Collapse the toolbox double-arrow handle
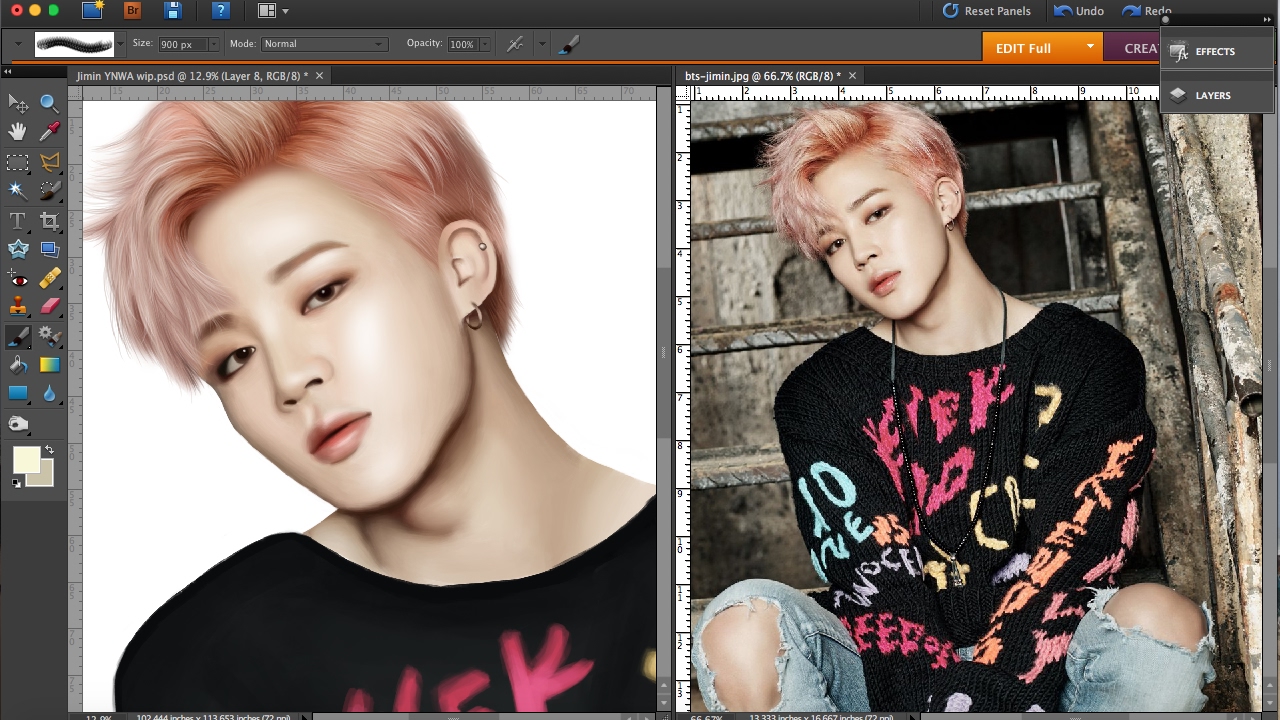The width and height of the screenshot is (1280, 720). (7, 72)
